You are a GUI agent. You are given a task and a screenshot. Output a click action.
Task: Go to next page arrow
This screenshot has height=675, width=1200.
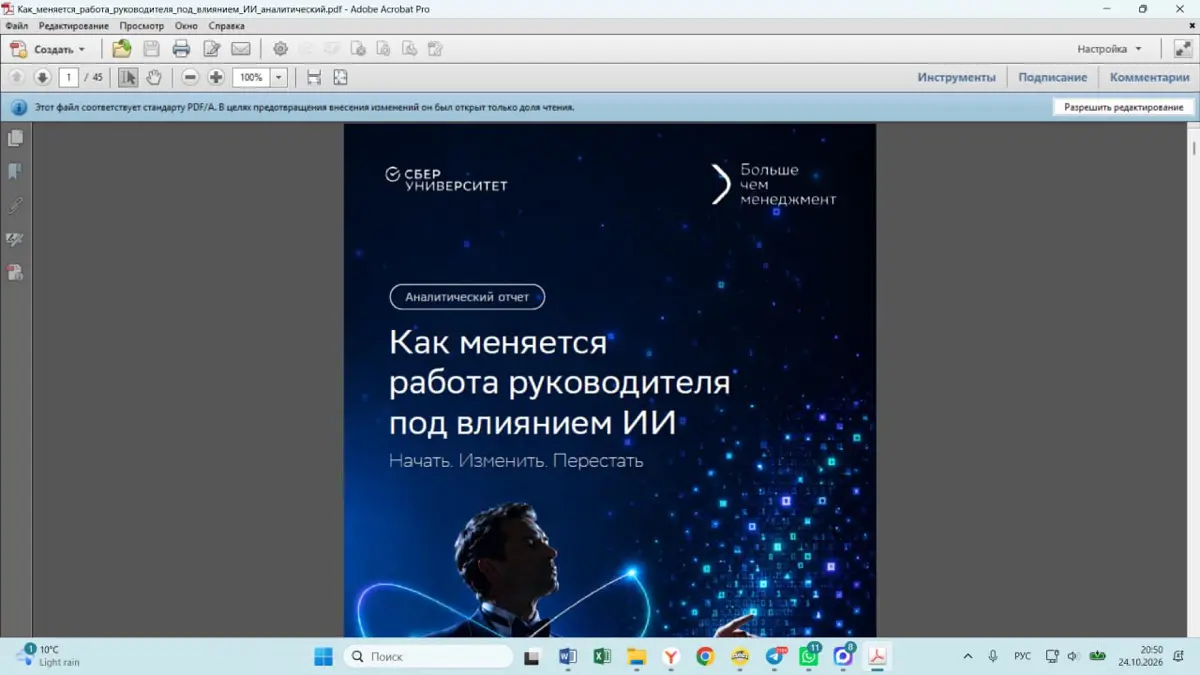coord(42,77)
